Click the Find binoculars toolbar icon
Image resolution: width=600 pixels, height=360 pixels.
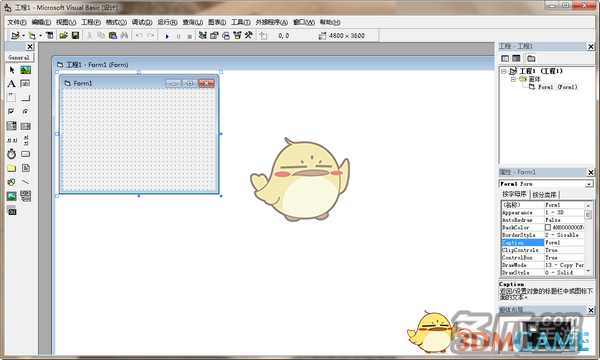(x=124, y=36)
